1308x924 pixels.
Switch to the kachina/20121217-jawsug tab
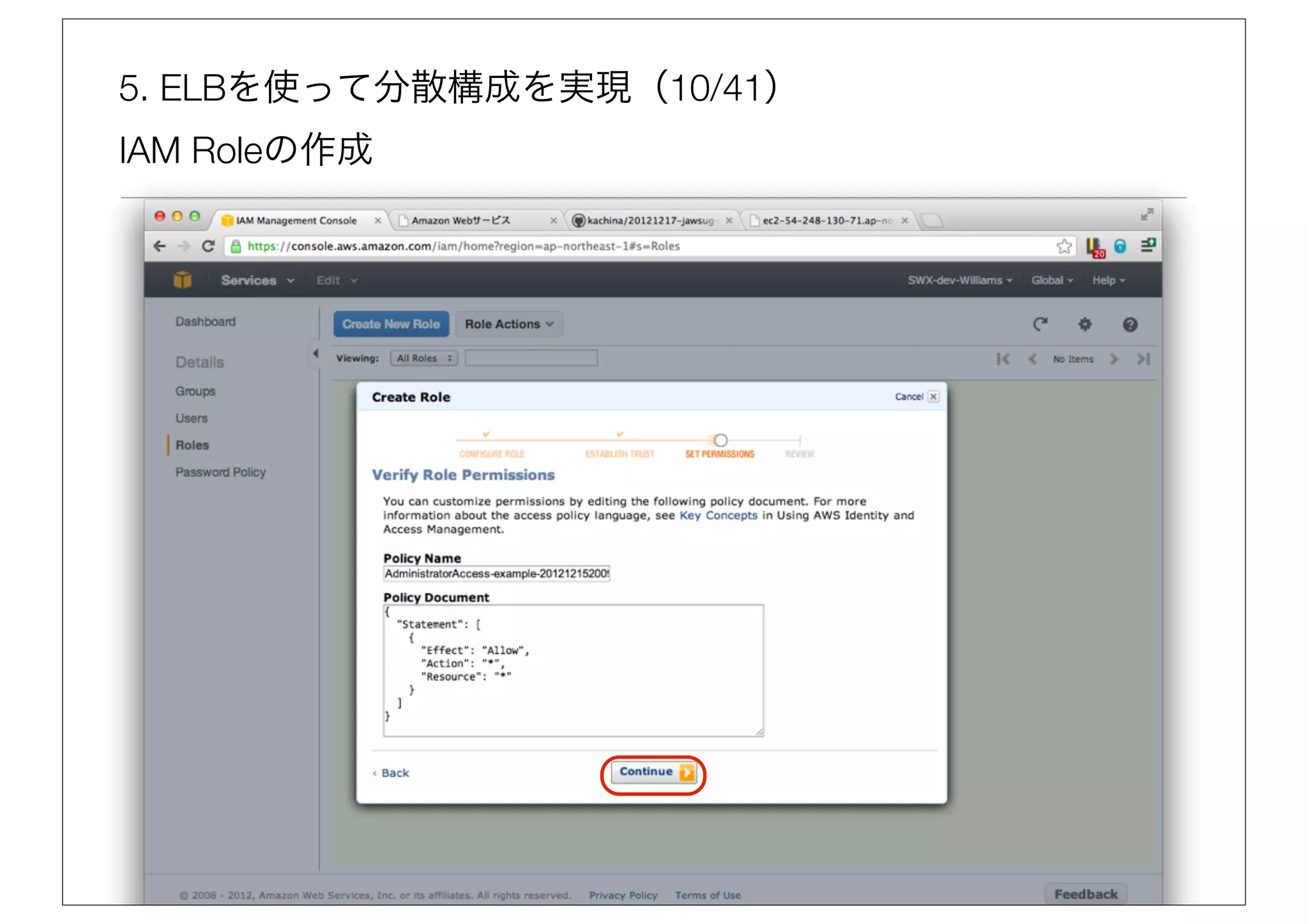[650, 220]
